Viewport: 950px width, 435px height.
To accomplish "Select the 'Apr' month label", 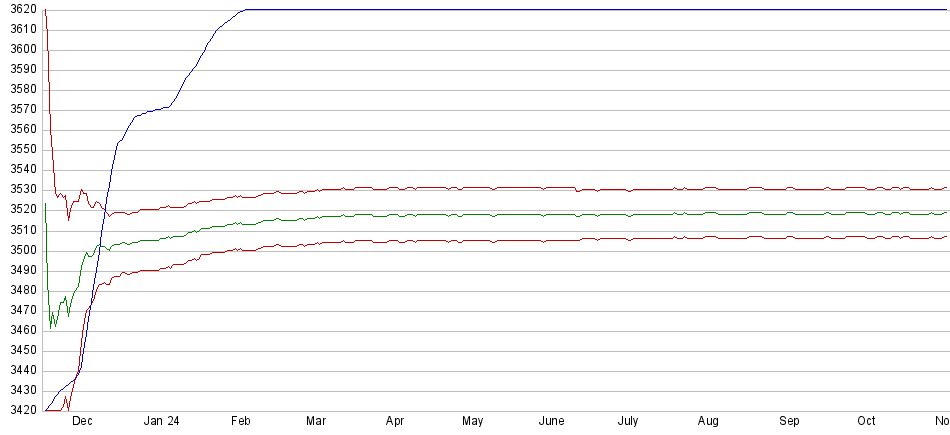I will (395, 422).
